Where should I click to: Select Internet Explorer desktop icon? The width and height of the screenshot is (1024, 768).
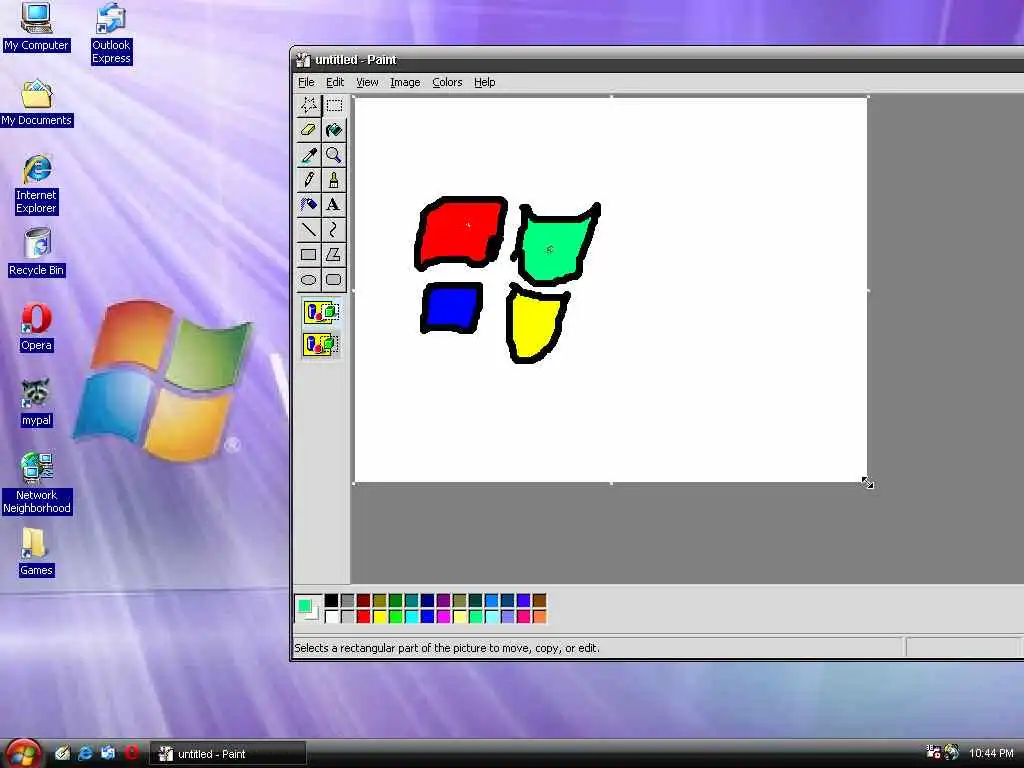pyautogui.click(x=37, y=184)
